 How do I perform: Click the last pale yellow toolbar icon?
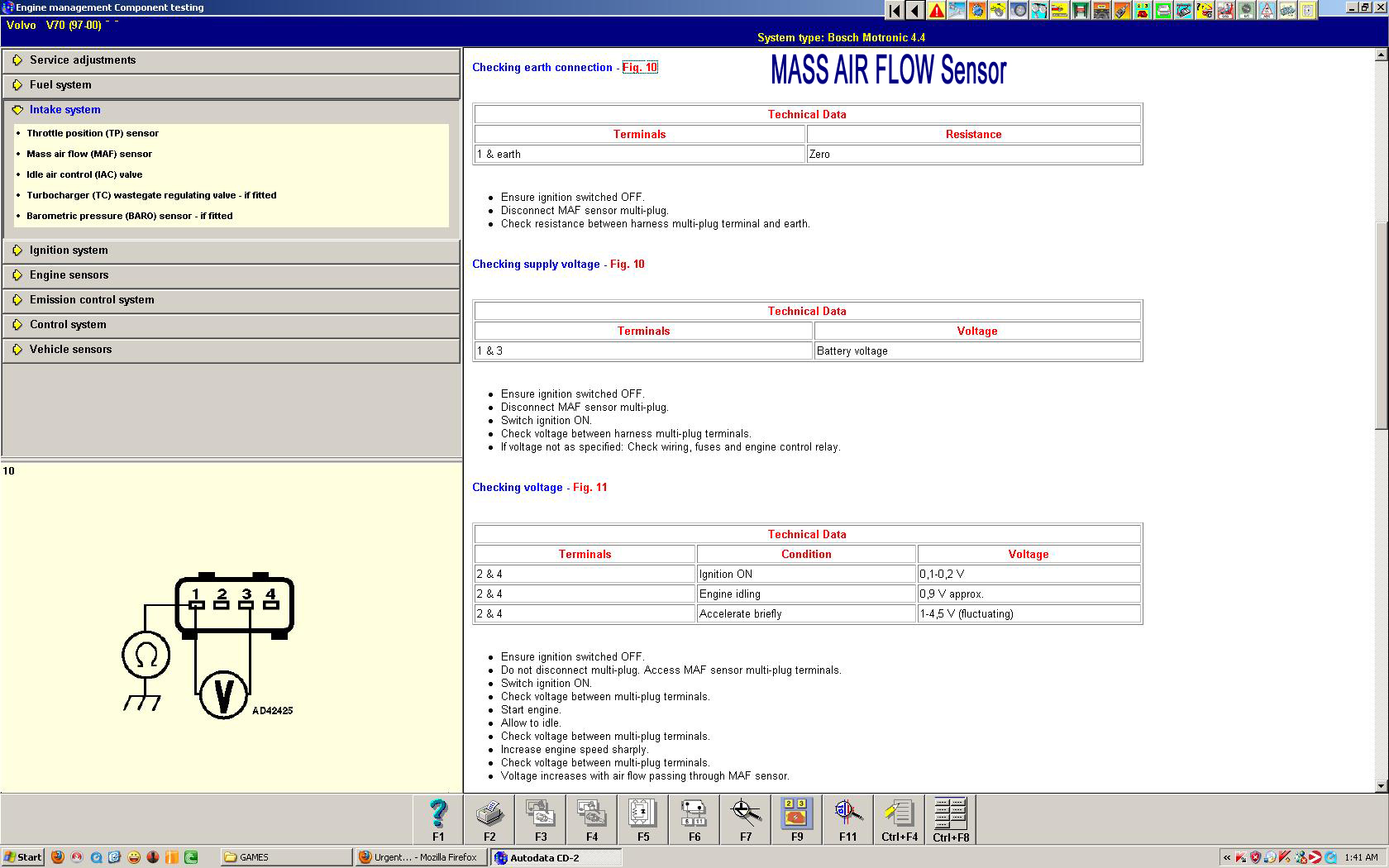1307,10
